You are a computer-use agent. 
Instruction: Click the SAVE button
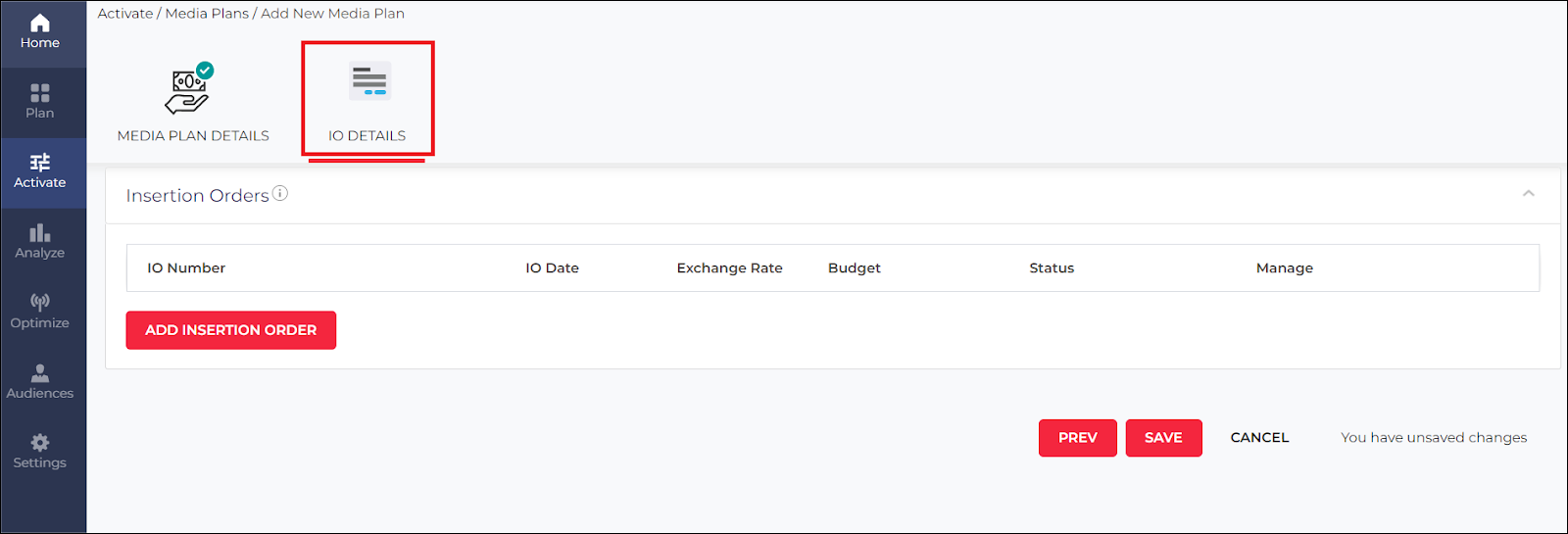tap(1163, 438)
